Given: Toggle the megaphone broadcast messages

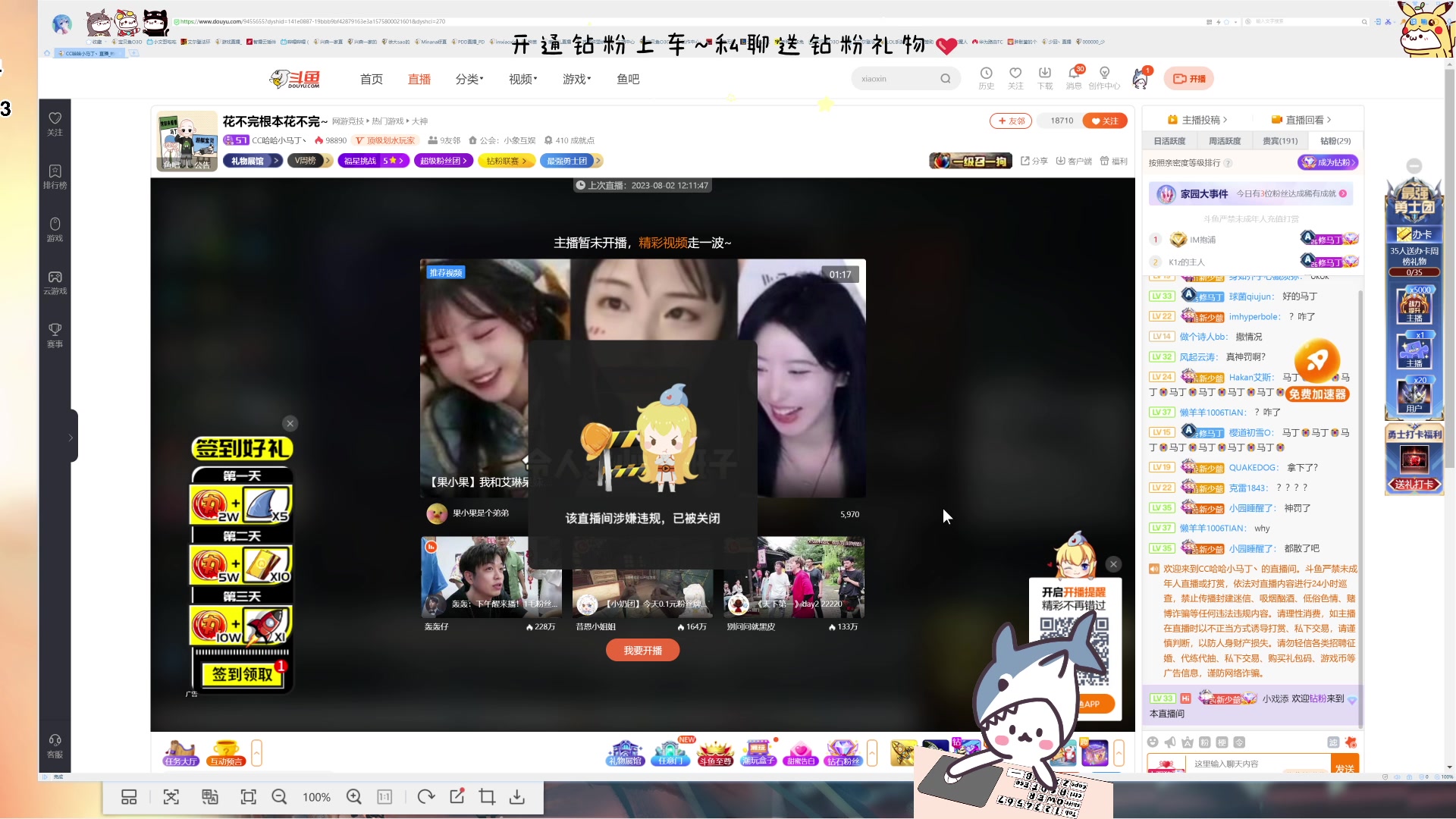Looking at the screenshot, I should [x=1169, y=742].
